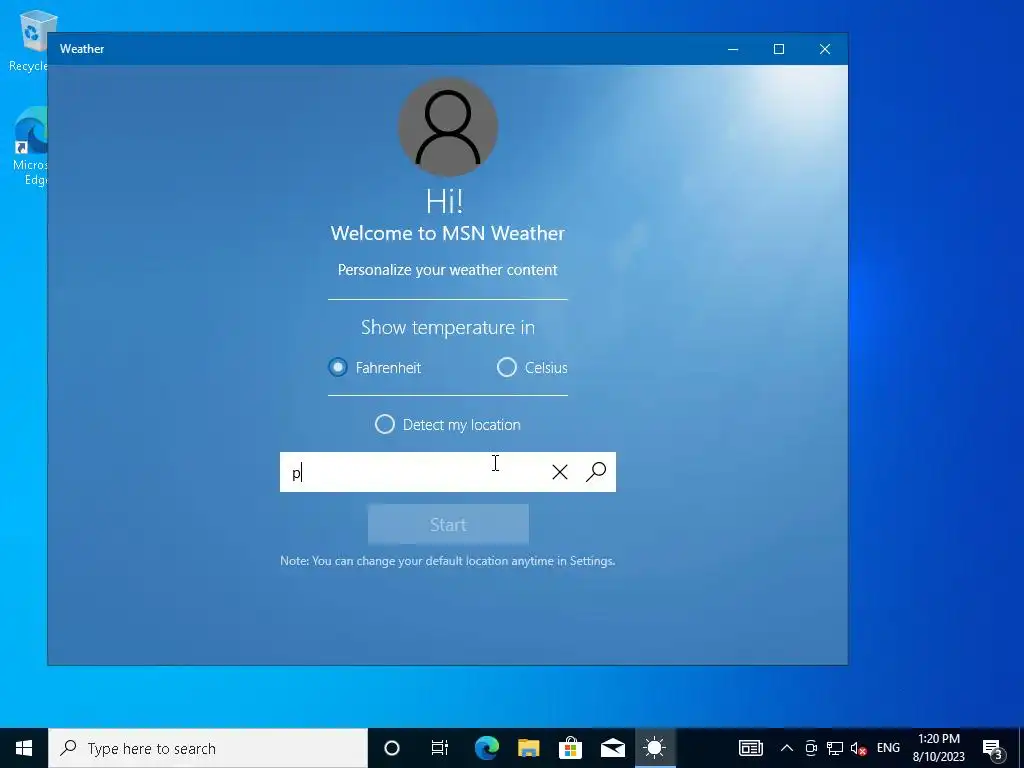Switch input language via ENG indicator
The image size is (1024, 768).
[x=888, y=748]
